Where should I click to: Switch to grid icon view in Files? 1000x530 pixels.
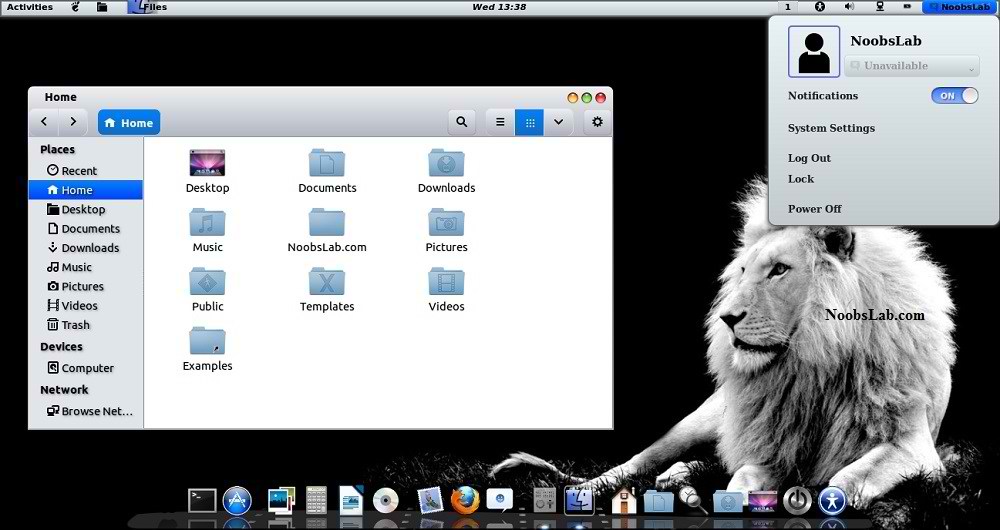pyautogui.click(x=529, y=122)
